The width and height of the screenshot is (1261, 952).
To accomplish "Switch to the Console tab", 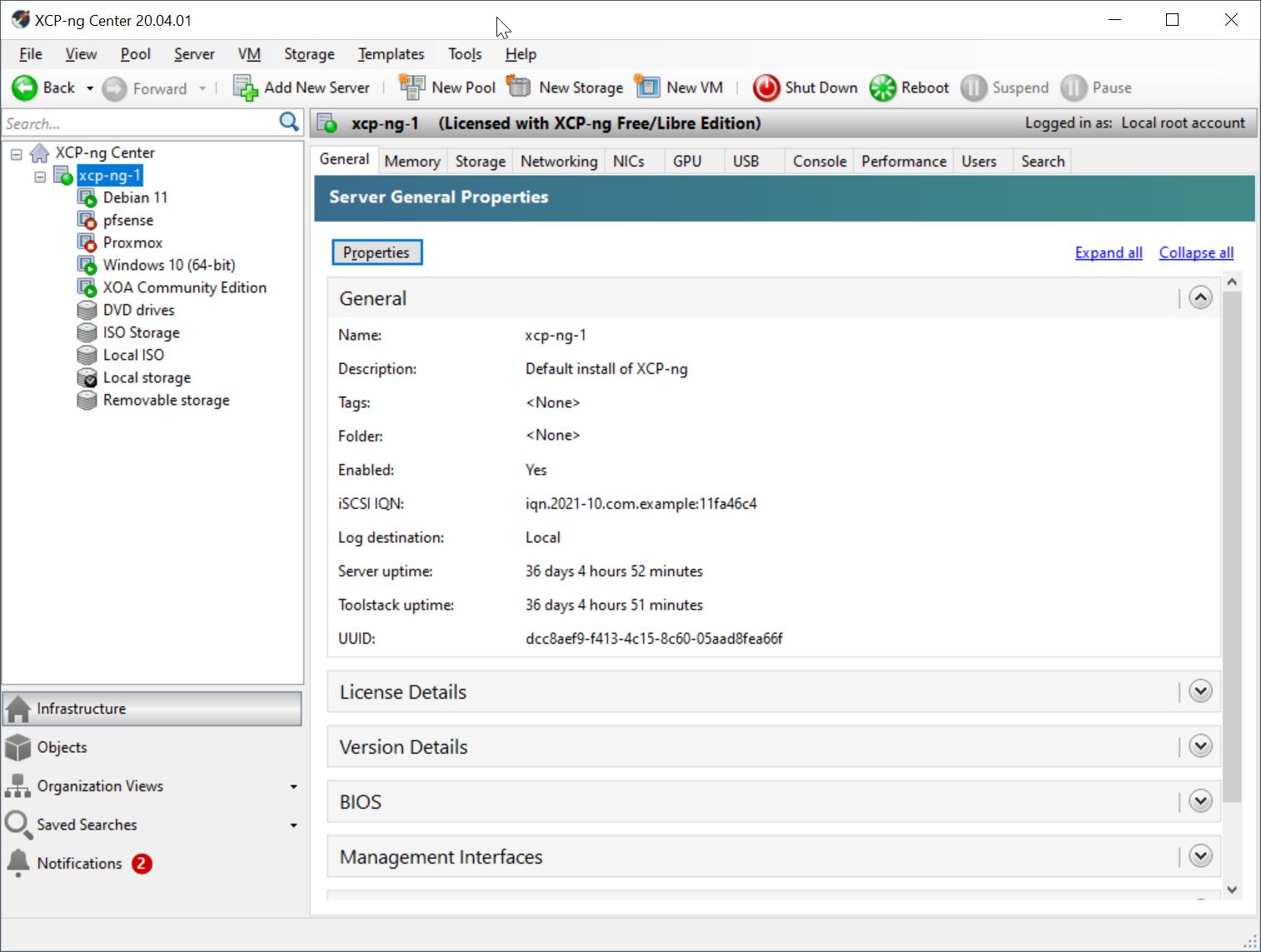I will tap(819, 161).
